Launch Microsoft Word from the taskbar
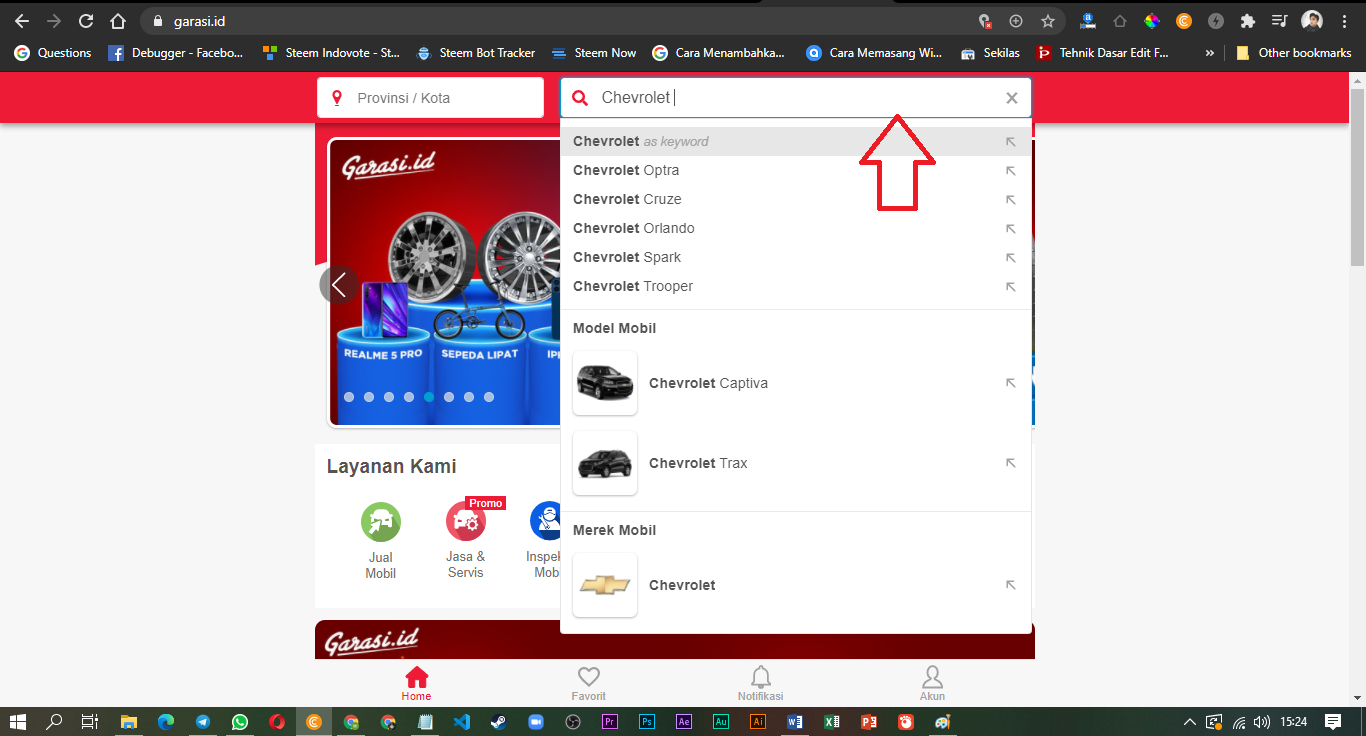Image resolution: width=1366 pixels, height=736 pixels. (x=795, y=721)
